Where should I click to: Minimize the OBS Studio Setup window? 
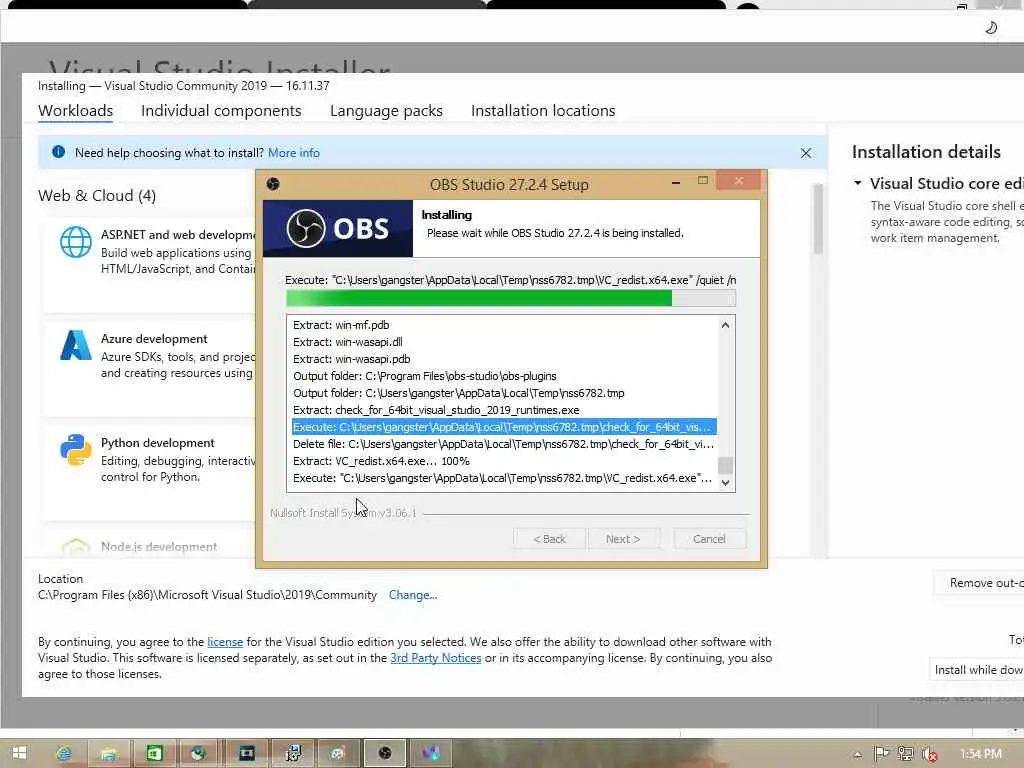pos(676,182)
